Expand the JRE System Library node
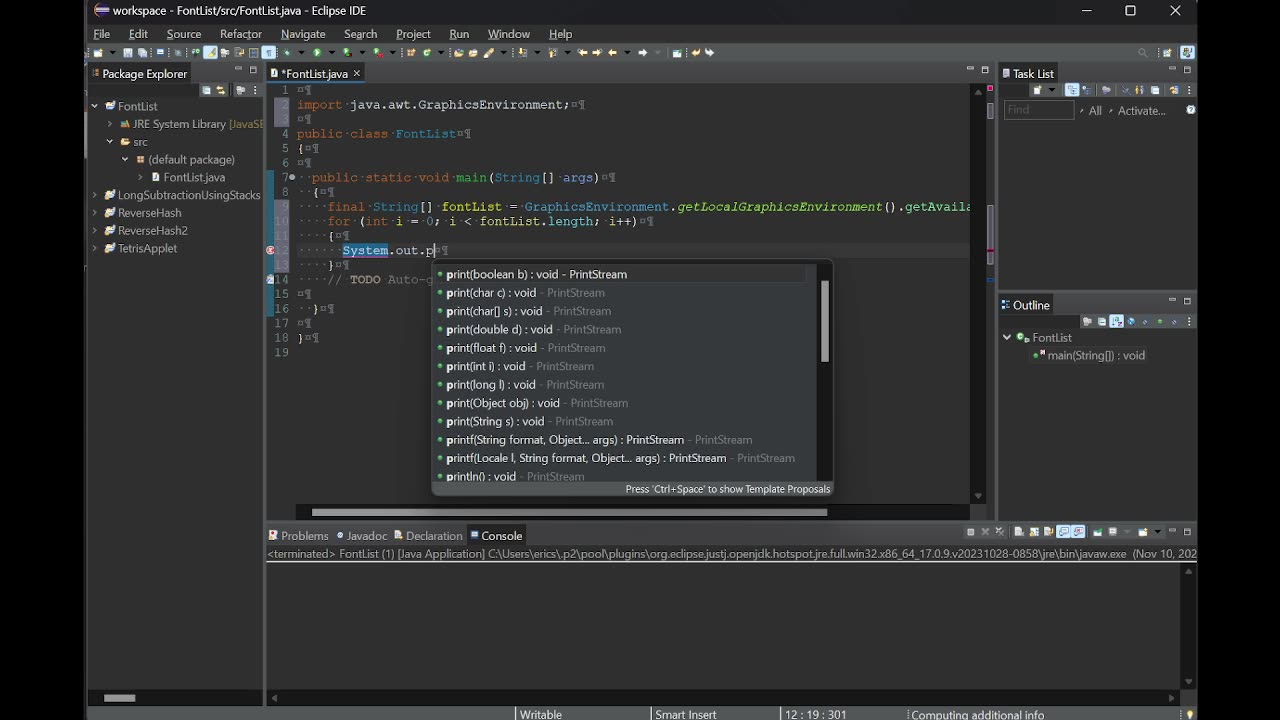This screenshot has width=1280, height=720. pyautogui.click(x=110, y=124)
